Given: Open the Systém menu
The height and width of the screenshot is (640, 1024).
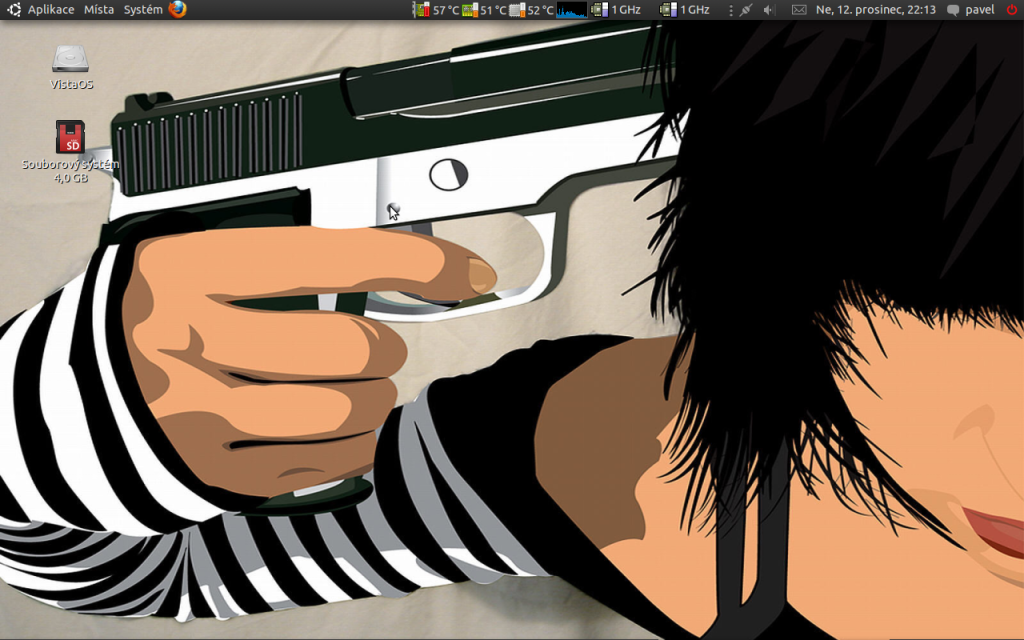Looking at the screenshot, I should [143, 10].
